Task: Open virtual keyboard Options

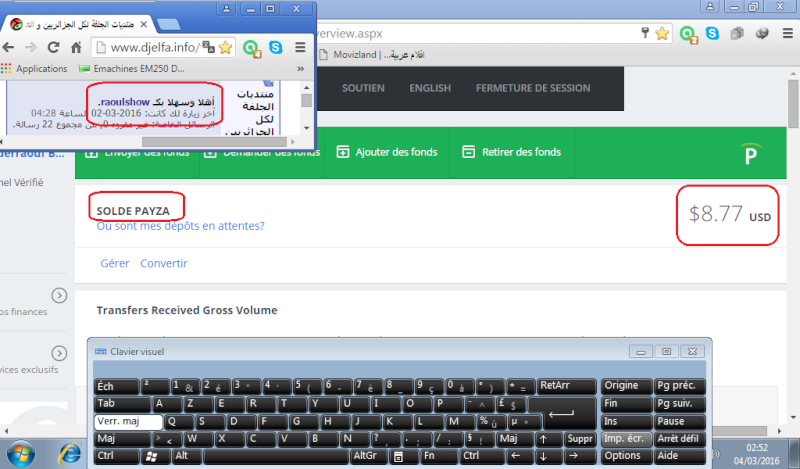Action: click(627, 456)
